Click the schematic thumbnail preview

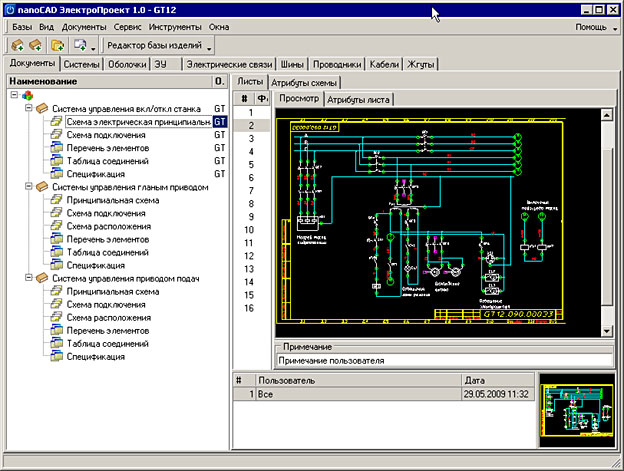coord(577,411)
